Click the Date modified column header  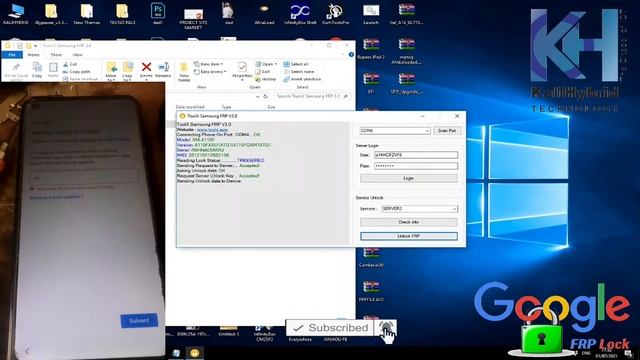click(x=190, y=107)
